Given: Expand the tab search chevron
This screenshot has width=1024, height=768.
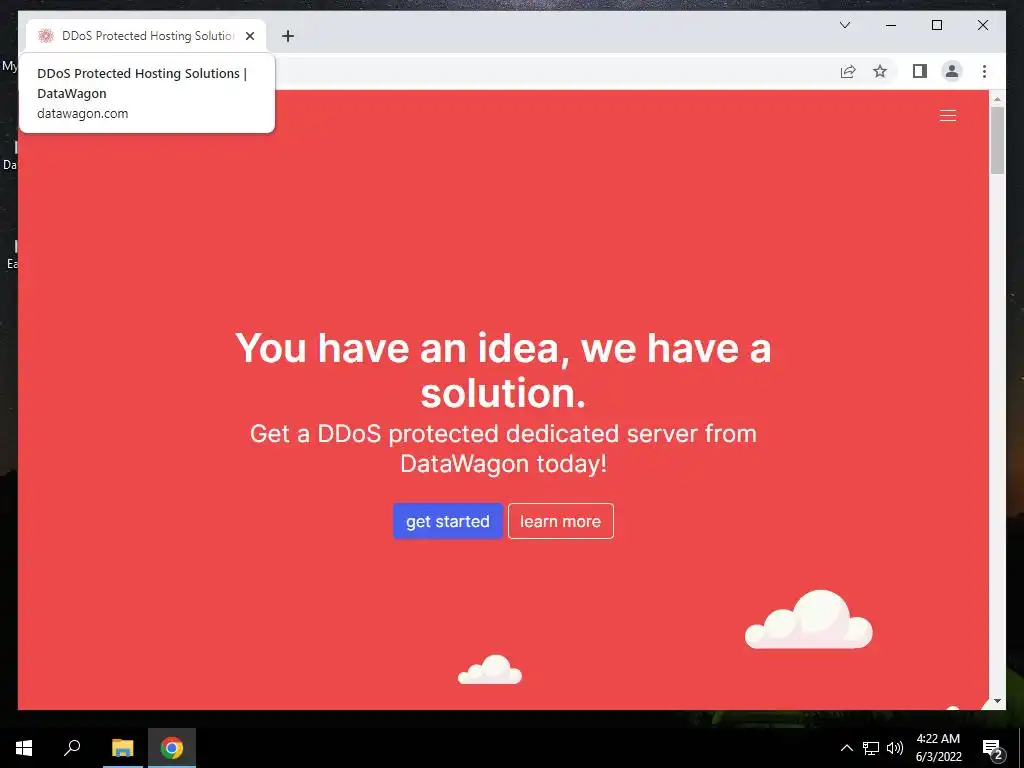Looking at the screenshot, I should (845, 25).
